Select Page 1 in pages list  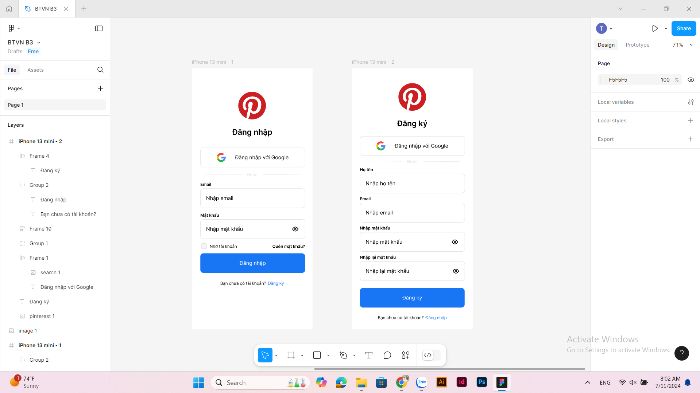click(x=55, y=105)
